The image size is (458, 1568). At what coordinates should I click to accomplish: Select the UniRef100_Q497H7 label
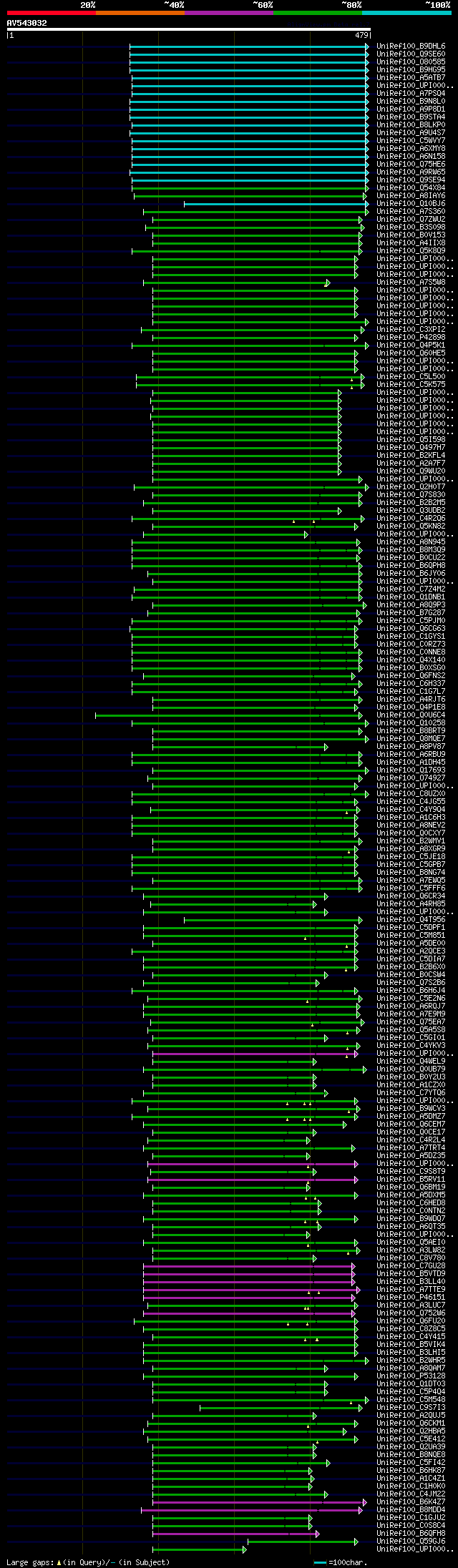(411, 447)
